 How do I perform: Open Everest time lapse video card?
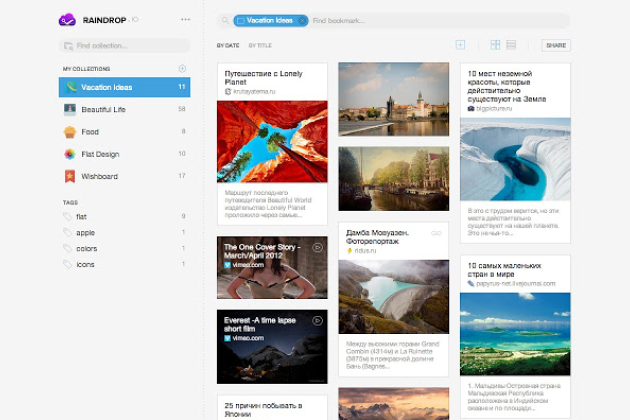pos(272,346)
